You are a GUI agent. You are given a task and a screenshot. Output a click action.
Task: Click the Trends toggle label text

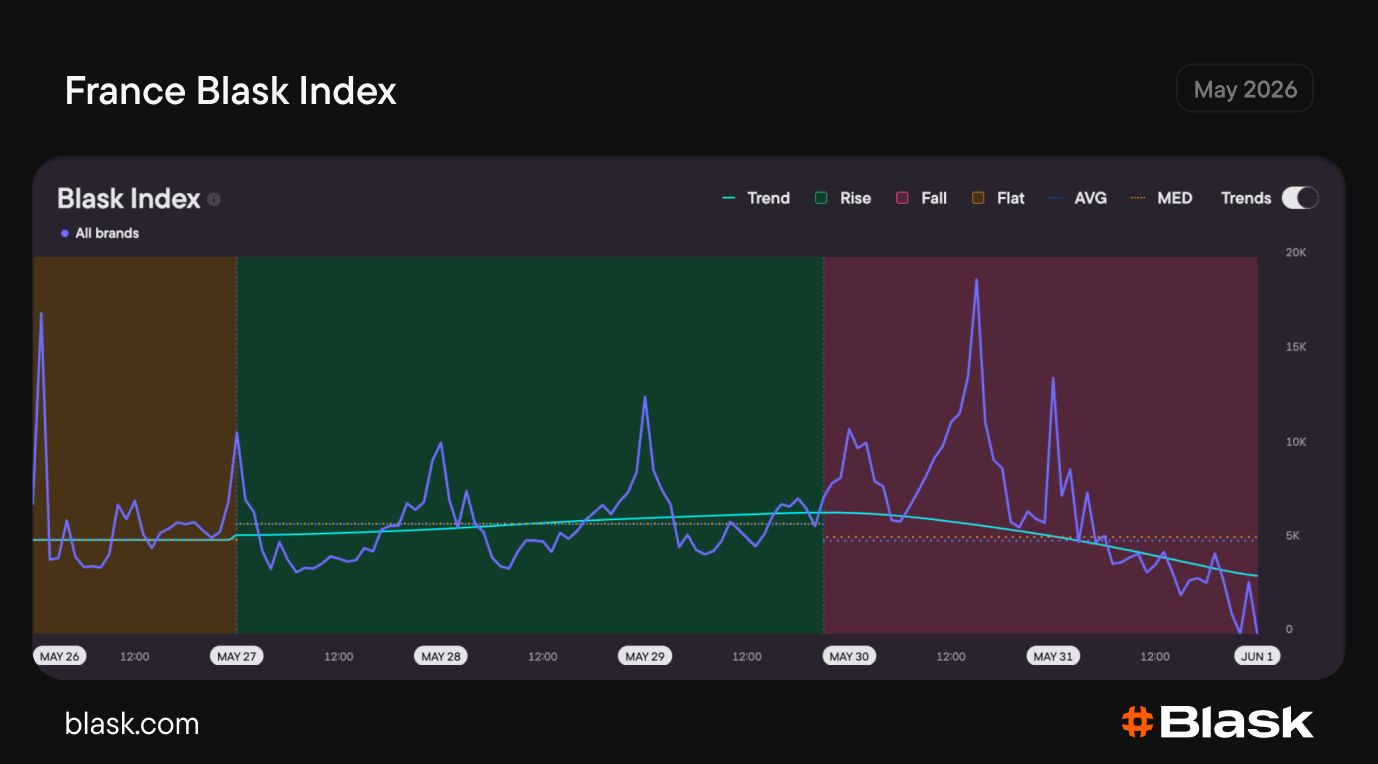click(x=1246, y=198)
